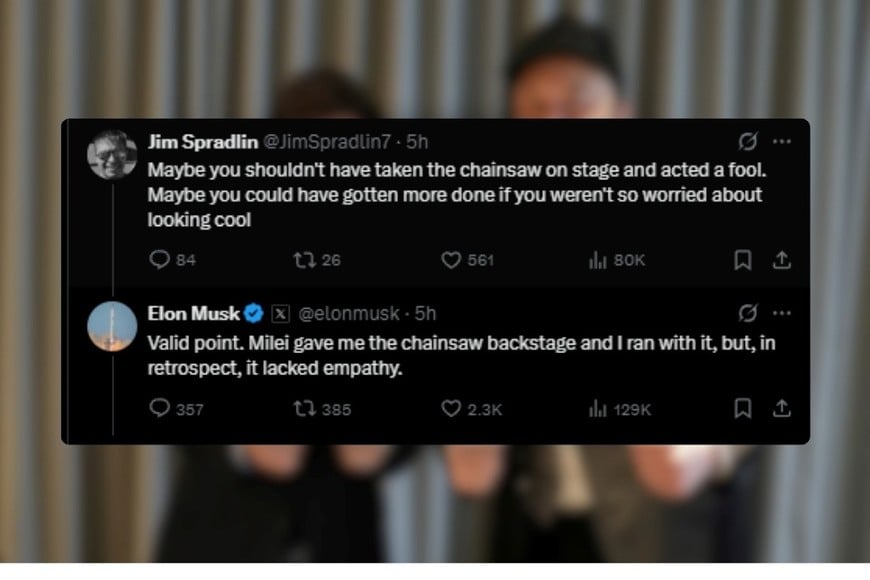Open the @JimSpradlin7 handle link
This screenshot has height=580, width=870.
(329, 142)
